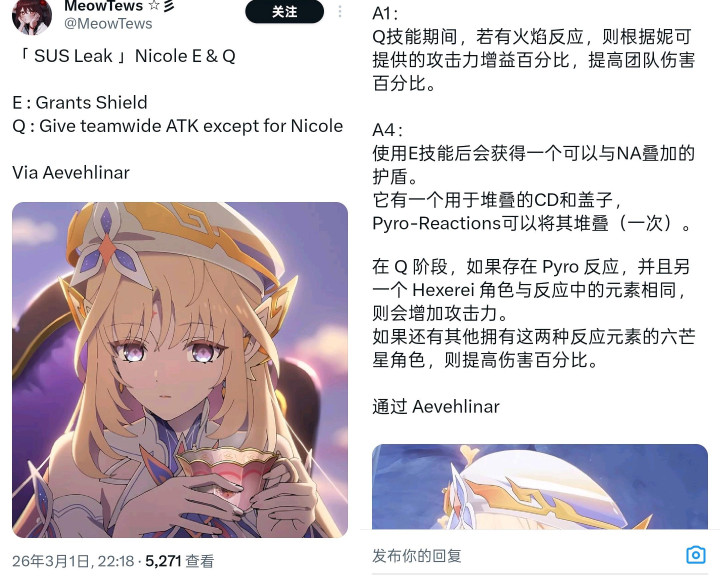Focus the 发布你的回复 reply field
This screenshot has height=576, width=720.
click(x=523, y=556)
